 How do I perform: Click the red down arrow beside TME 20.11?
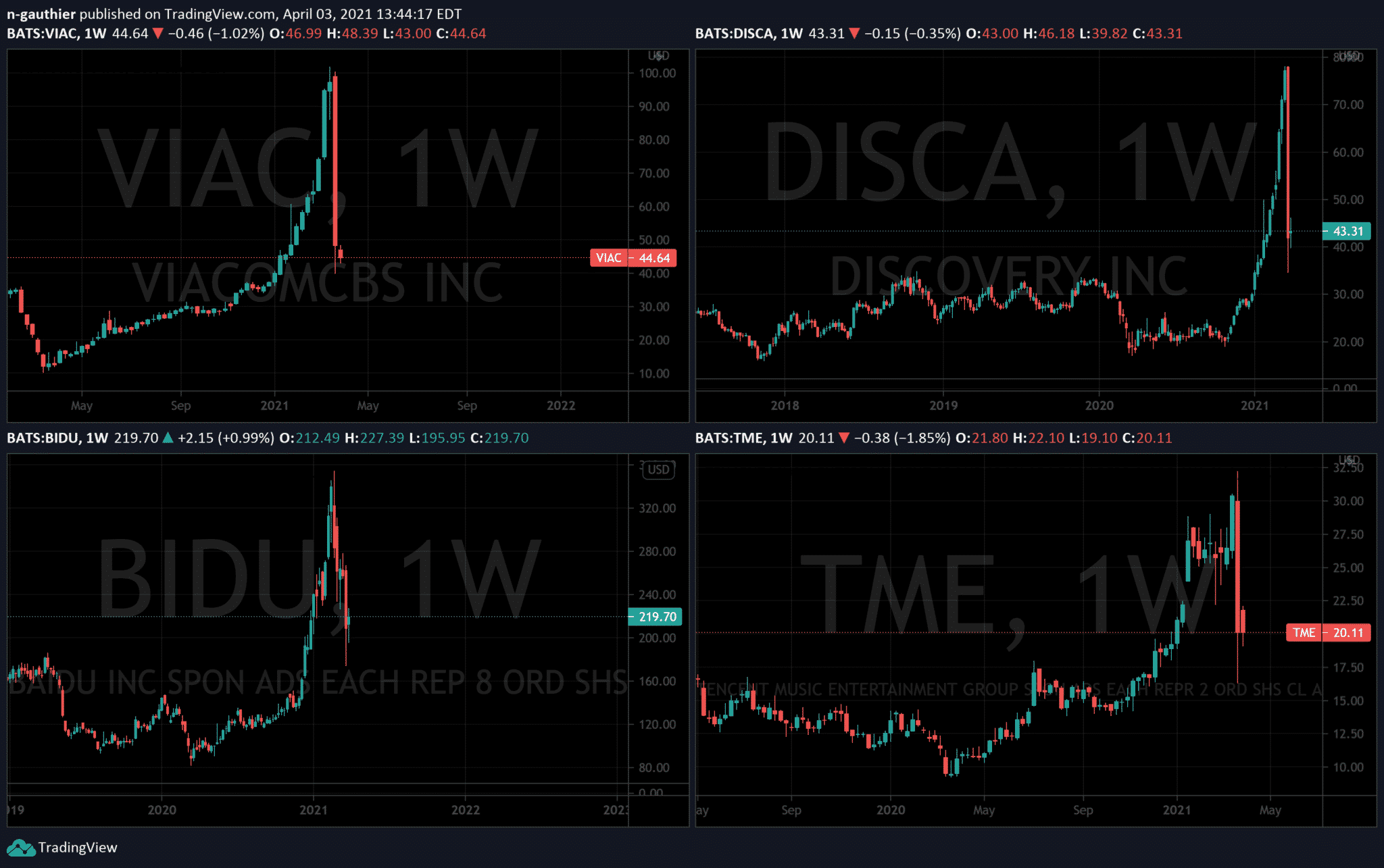844,438
